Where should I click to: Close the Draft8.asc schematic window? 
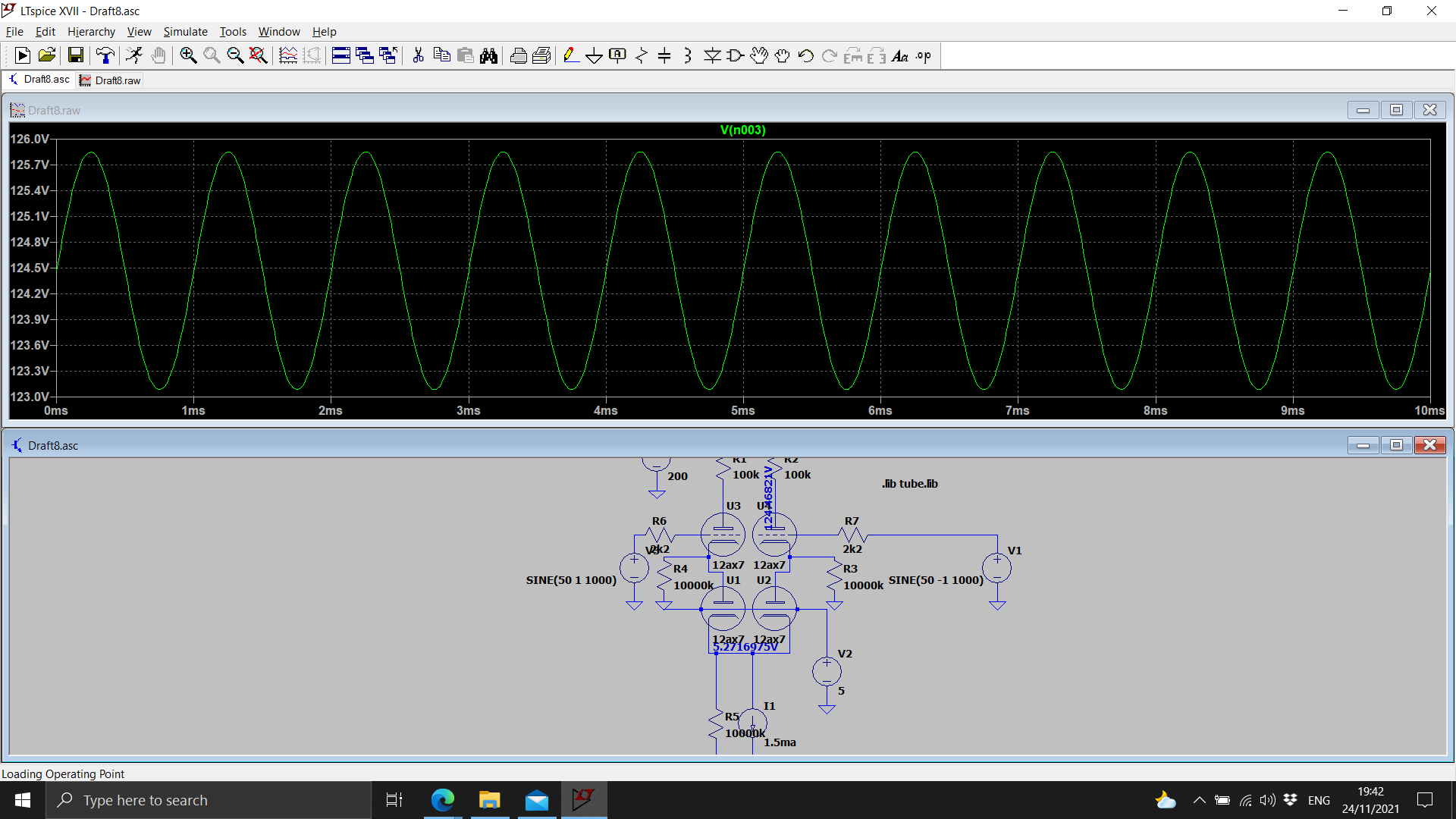1429,445
